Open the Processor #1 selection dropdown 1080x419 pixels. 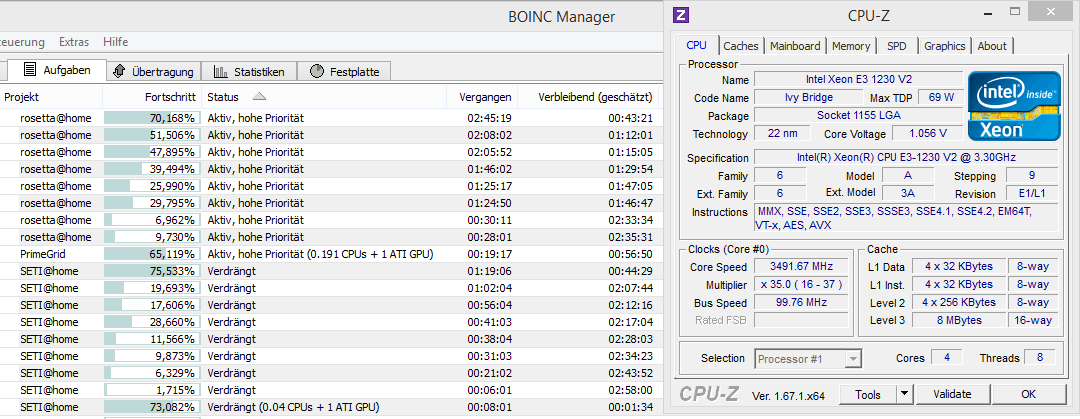point(809,358)
